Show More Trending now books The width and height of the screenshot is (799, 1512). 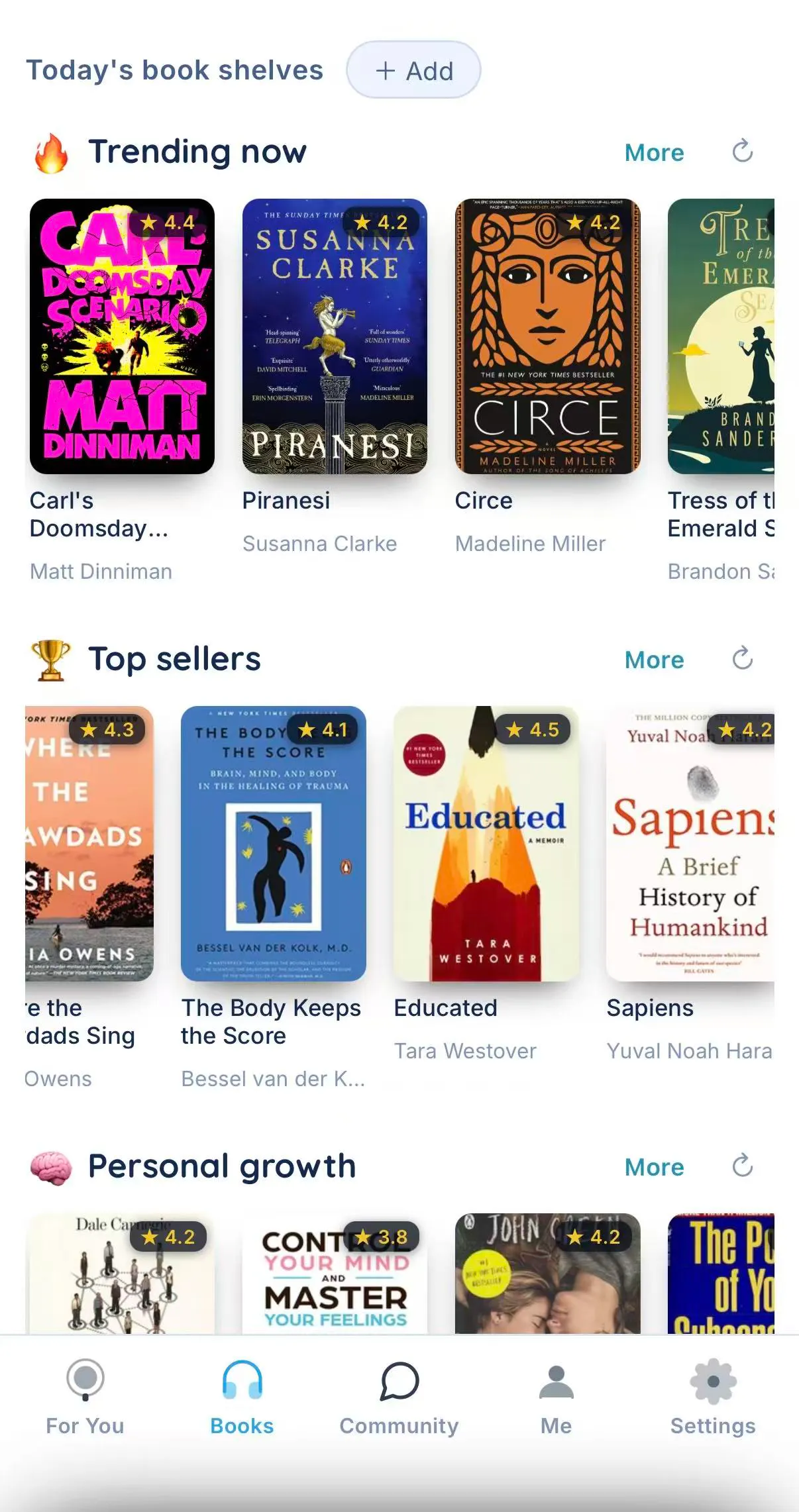(x=654, y=153)
